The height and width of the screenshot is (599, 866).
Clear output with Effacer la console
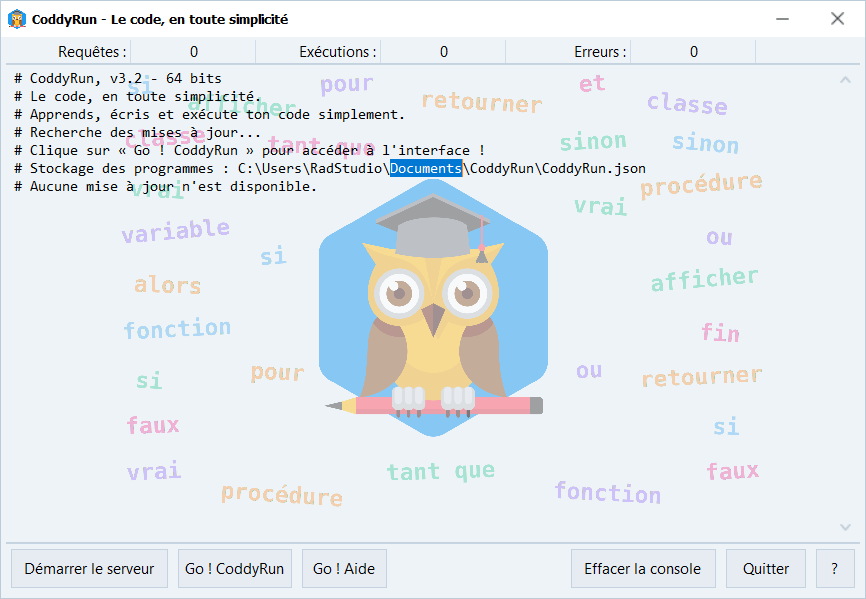tap(643, 569)
